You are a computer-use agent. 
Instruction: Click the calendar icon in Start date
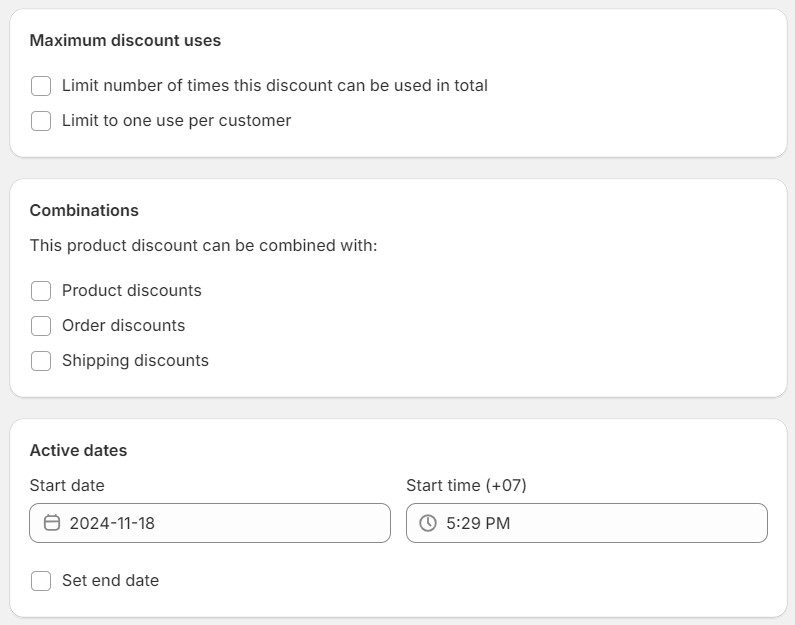(x=52, y=523)
